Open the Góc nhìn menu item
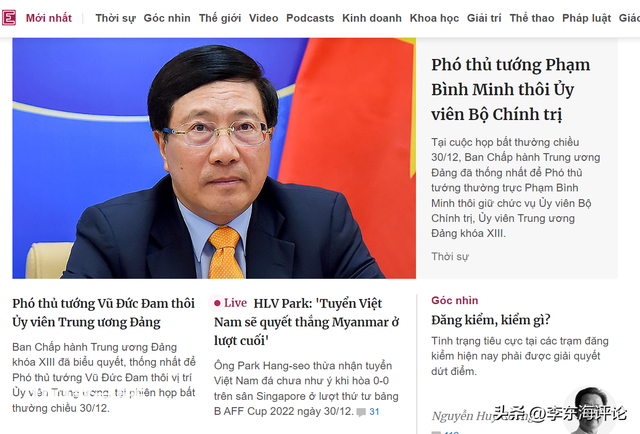The height and width of the screenshot is (434, 640). point(167,18)
